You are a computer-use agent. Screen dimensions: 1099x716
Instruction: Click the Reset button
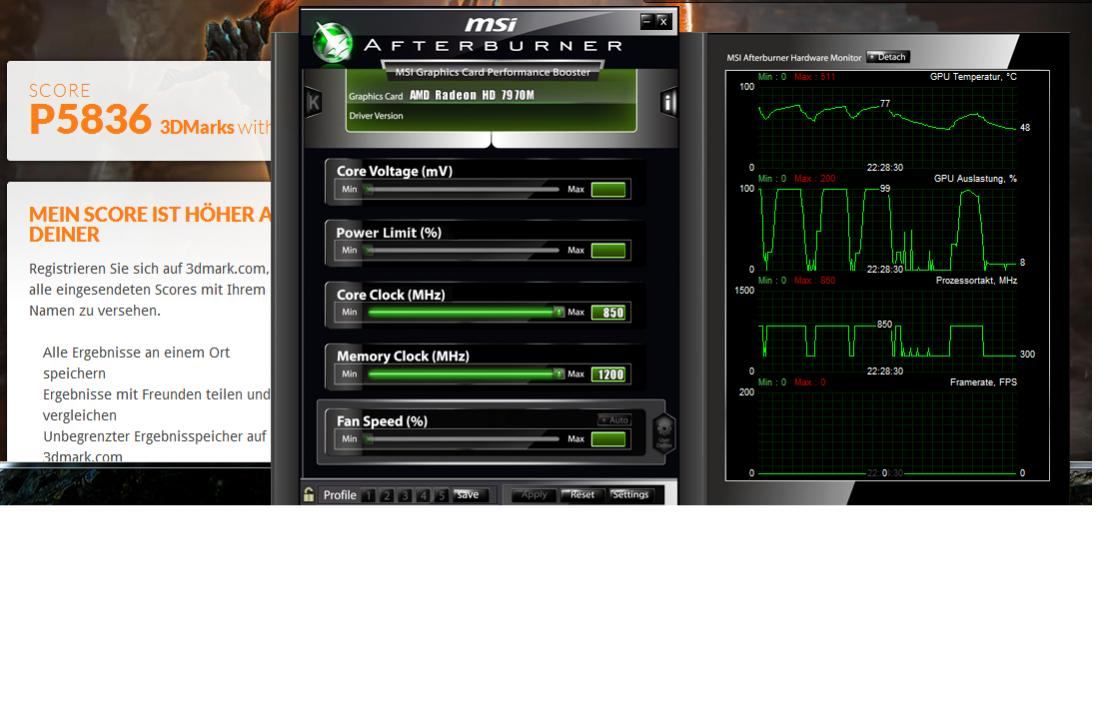(582, 495)
